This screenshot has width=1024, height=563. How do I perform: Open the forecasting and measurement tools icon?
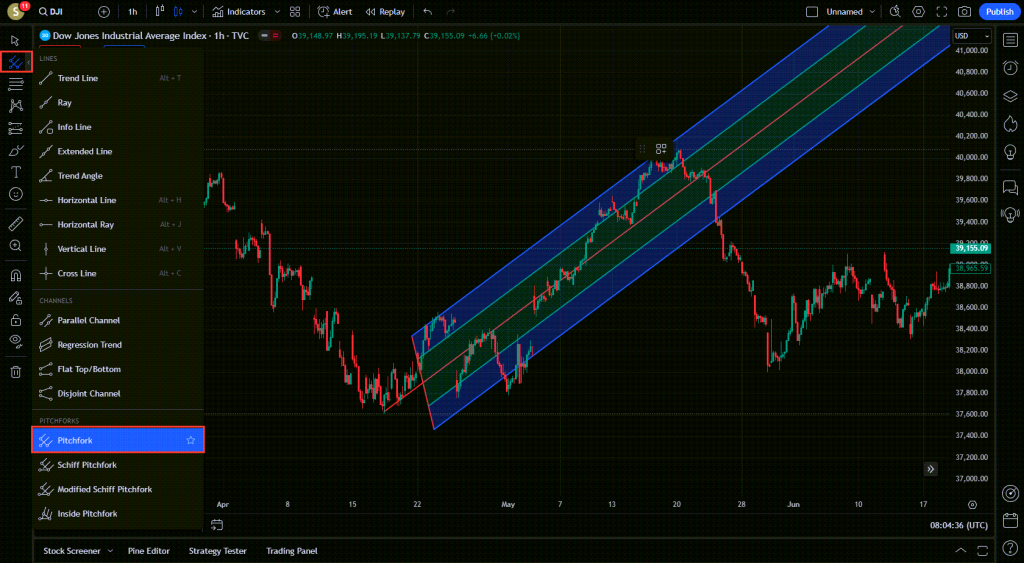coord(15,129)
